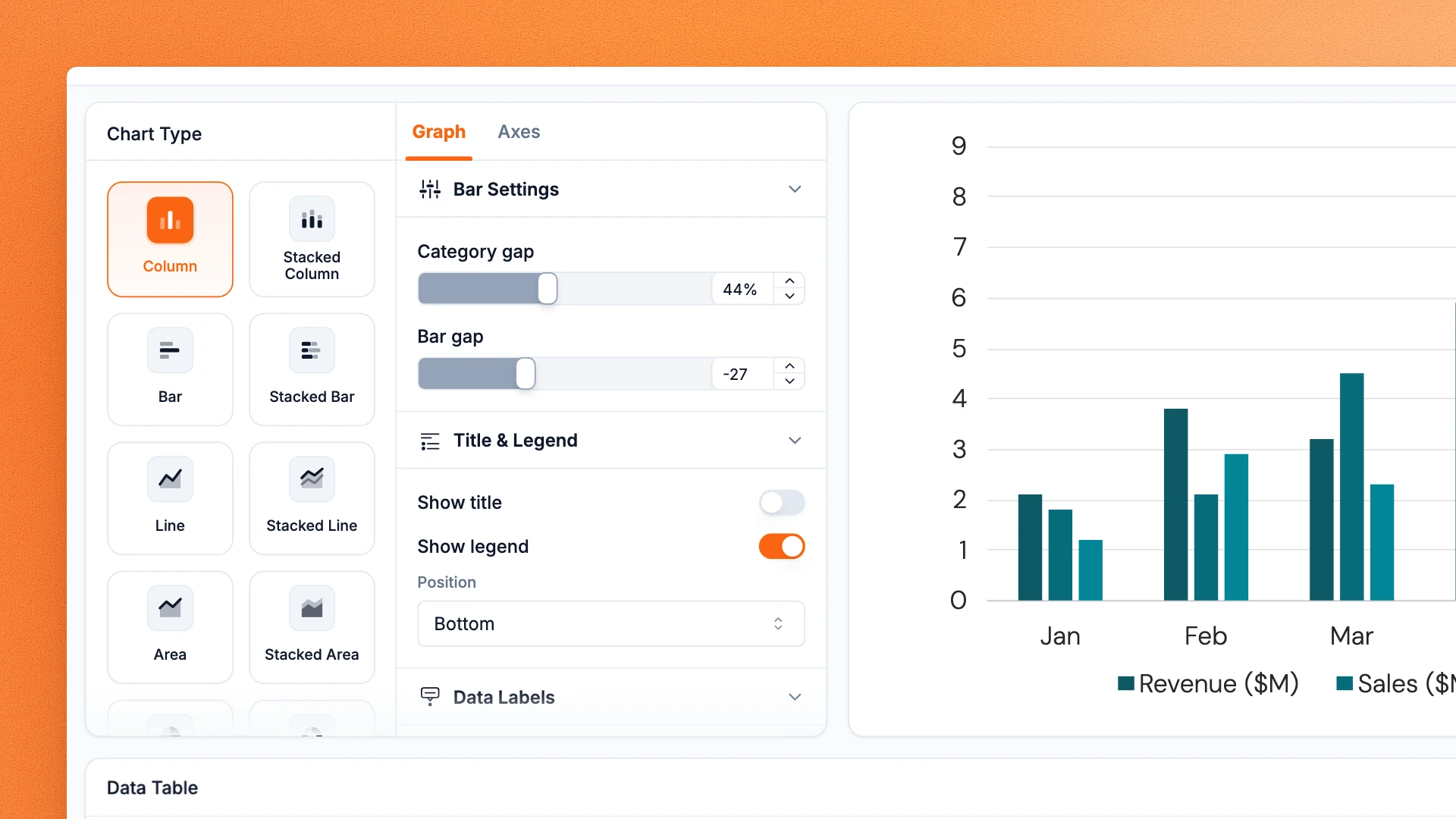Image resolution: width=1456 pixels, height=819 pixels.
Task: Open the legend Position dropdown showing Bottom
Action: (x=611, y=624)
